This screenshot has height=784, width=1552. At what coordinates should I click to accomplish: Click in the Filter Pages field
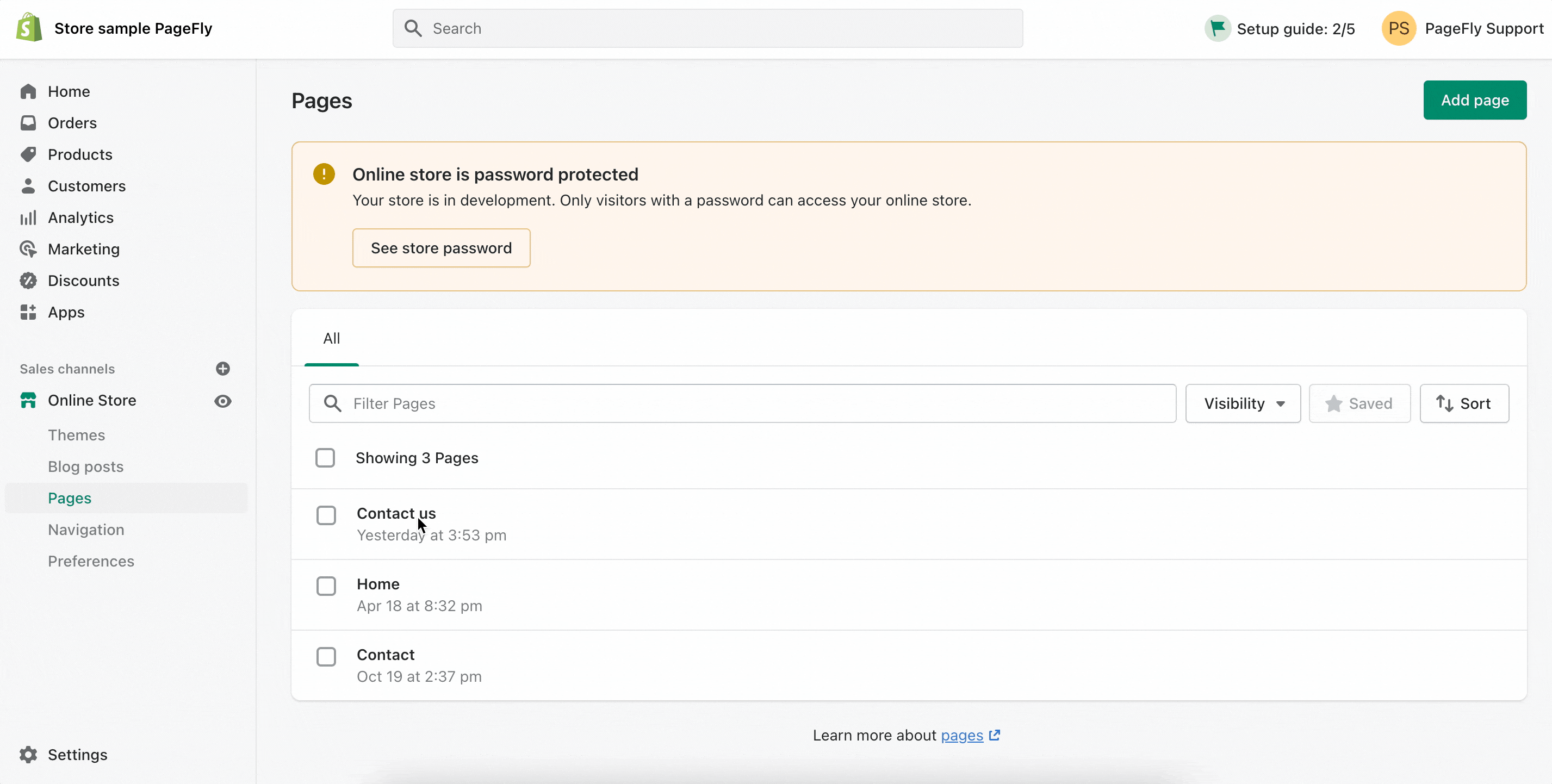coord(742,403)
